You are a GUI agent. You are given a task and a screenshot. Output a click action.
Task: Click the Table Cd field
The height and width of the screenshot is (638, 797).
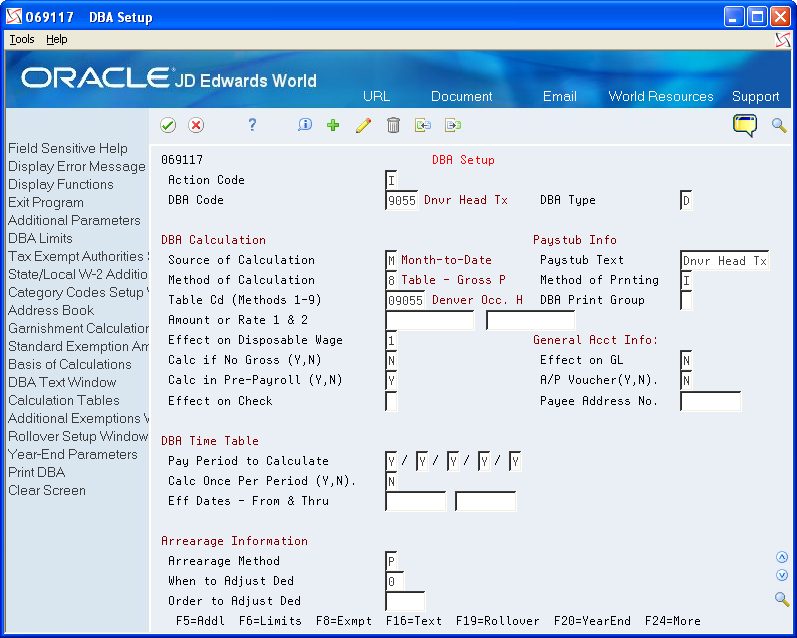click(405, 300)
